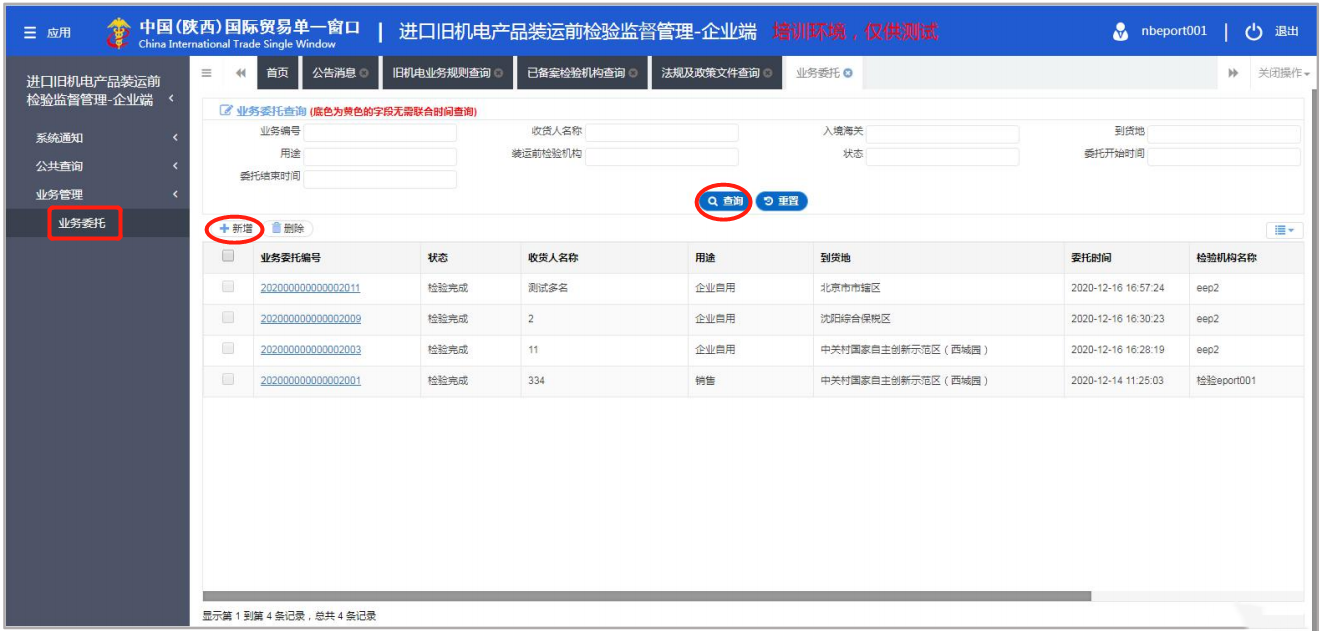The height and width of the screenshot is (631, 1321).
Task: Click the tab bar scroll-right double arrow
Action: point(1233,73)
